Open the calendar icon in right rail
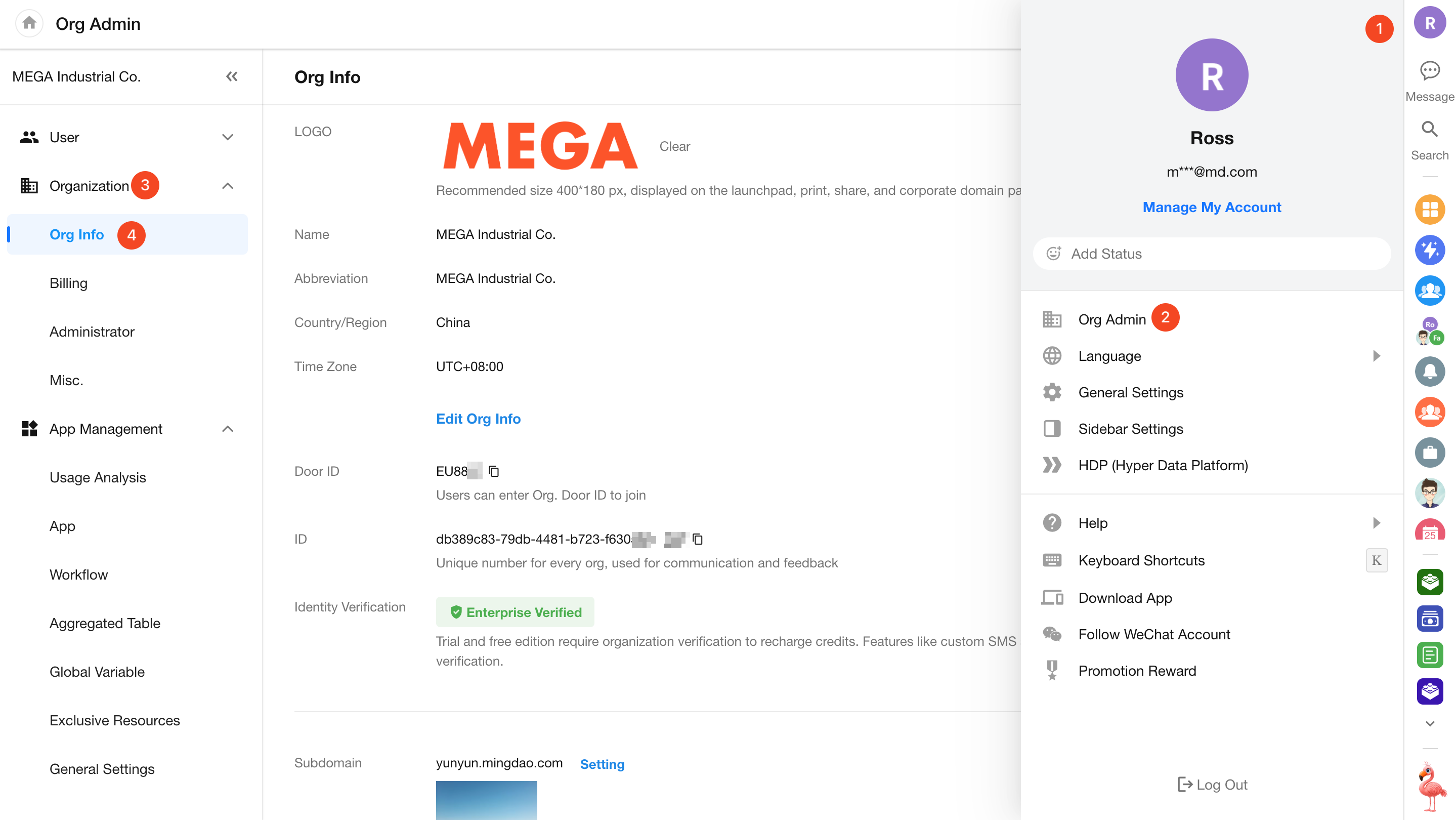 (1429, 532)
